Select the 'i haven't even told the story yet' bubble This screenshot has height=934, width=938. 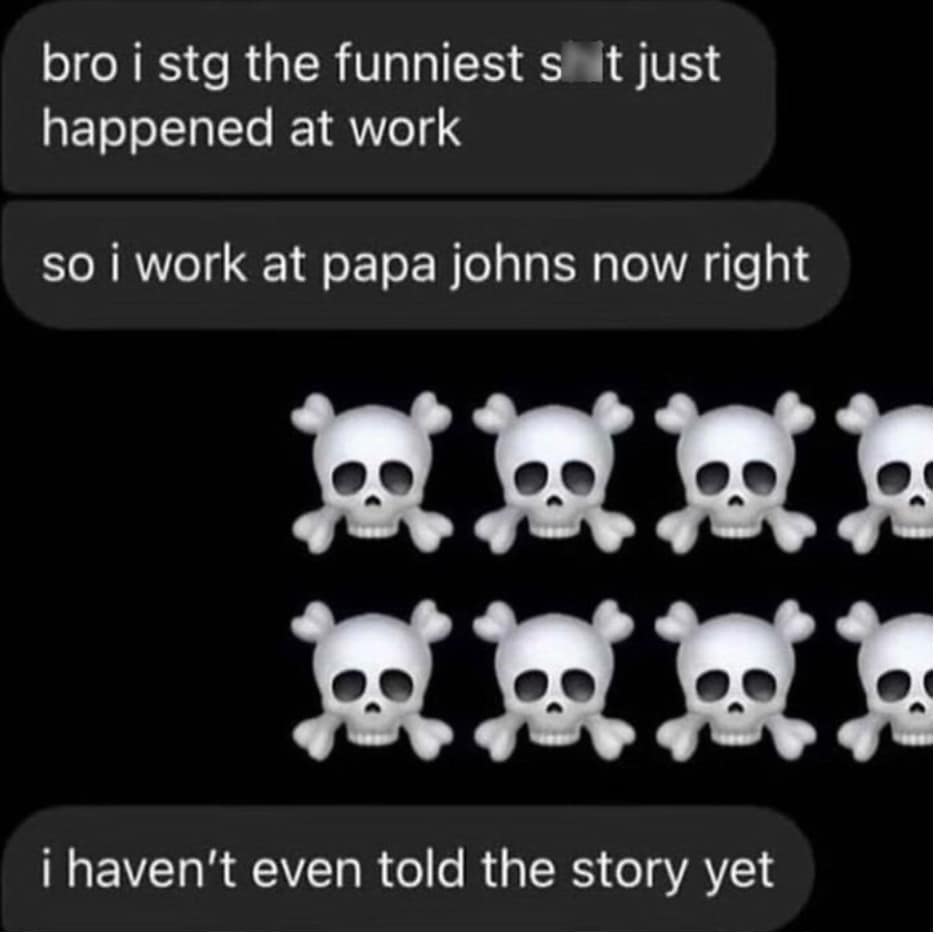pos(409,869)
